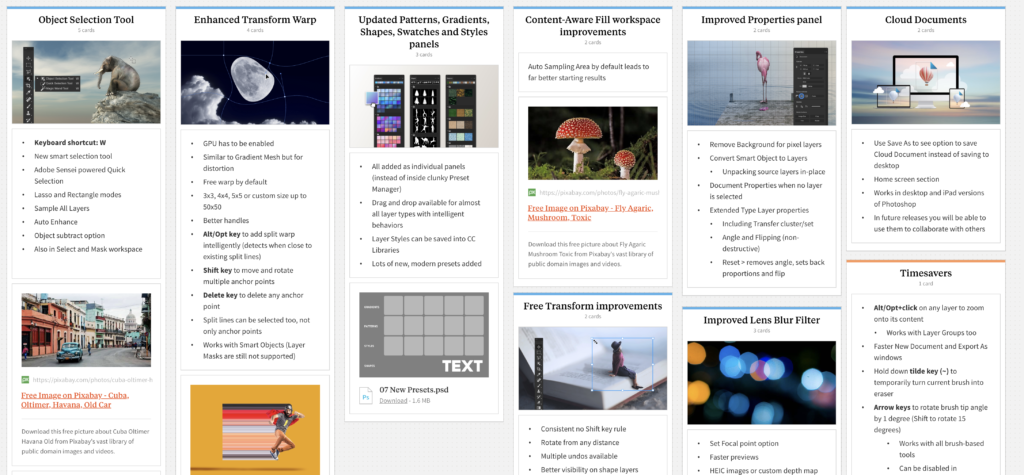Click the 'Works with all brush-based tools' sub-bullet
The image size is (1024, 475).
coord(939,449)
